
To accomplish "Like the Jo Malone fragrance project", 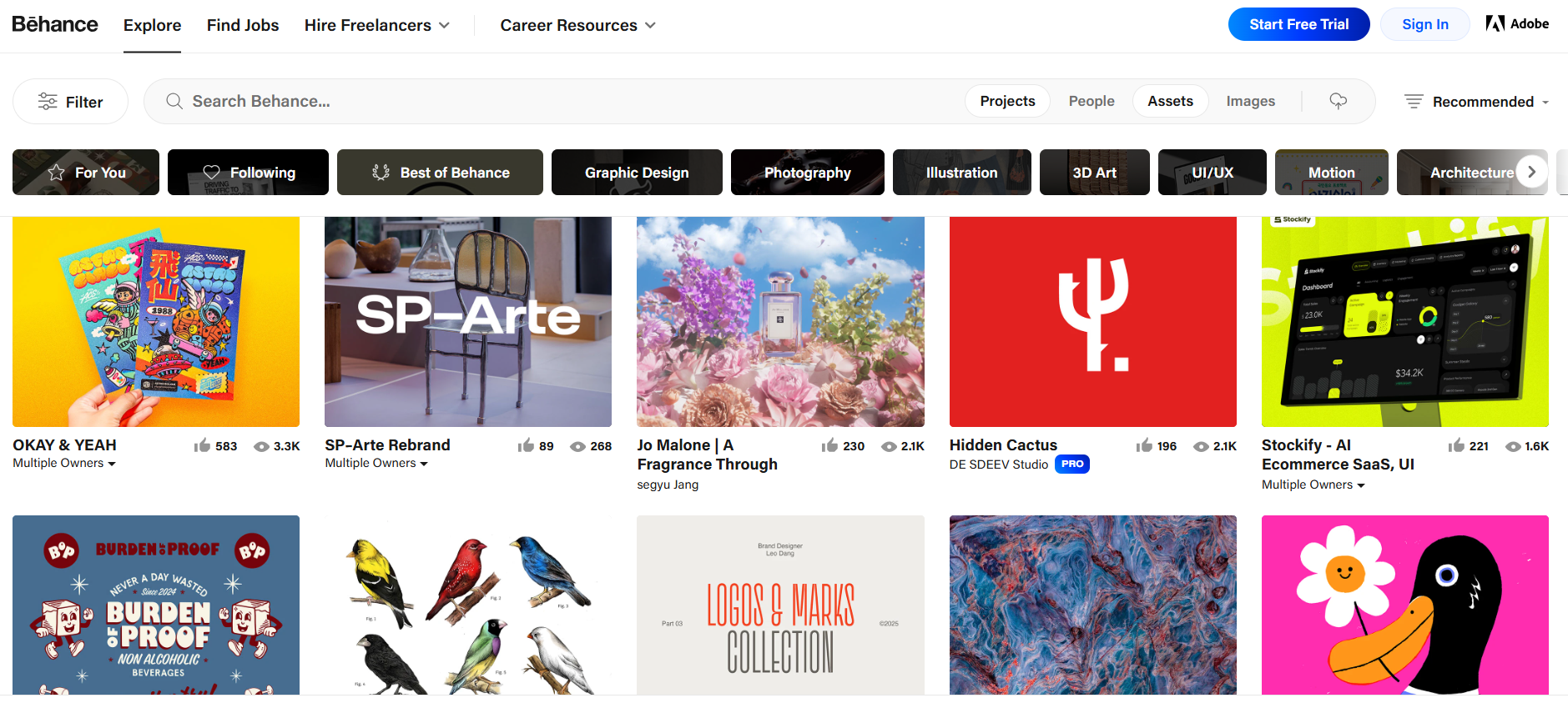I will (x=829, y=445).
